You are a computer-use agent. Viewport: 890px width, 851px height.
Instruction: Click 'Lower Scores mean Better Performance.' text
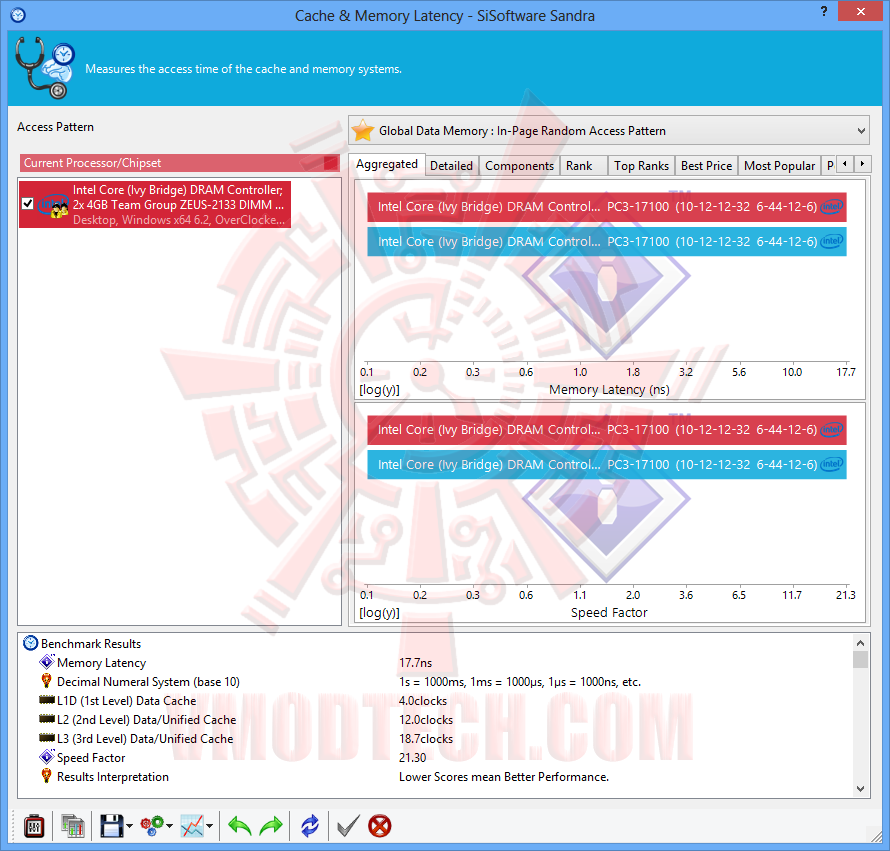tap(503, 777)
